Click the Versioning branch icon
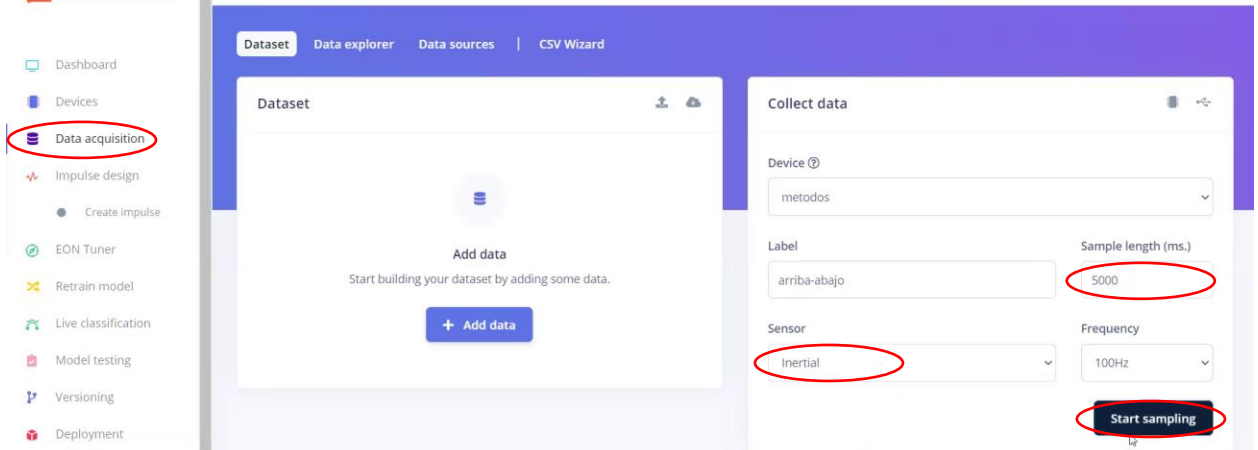The image size is (1258, 450). (33, 398)
